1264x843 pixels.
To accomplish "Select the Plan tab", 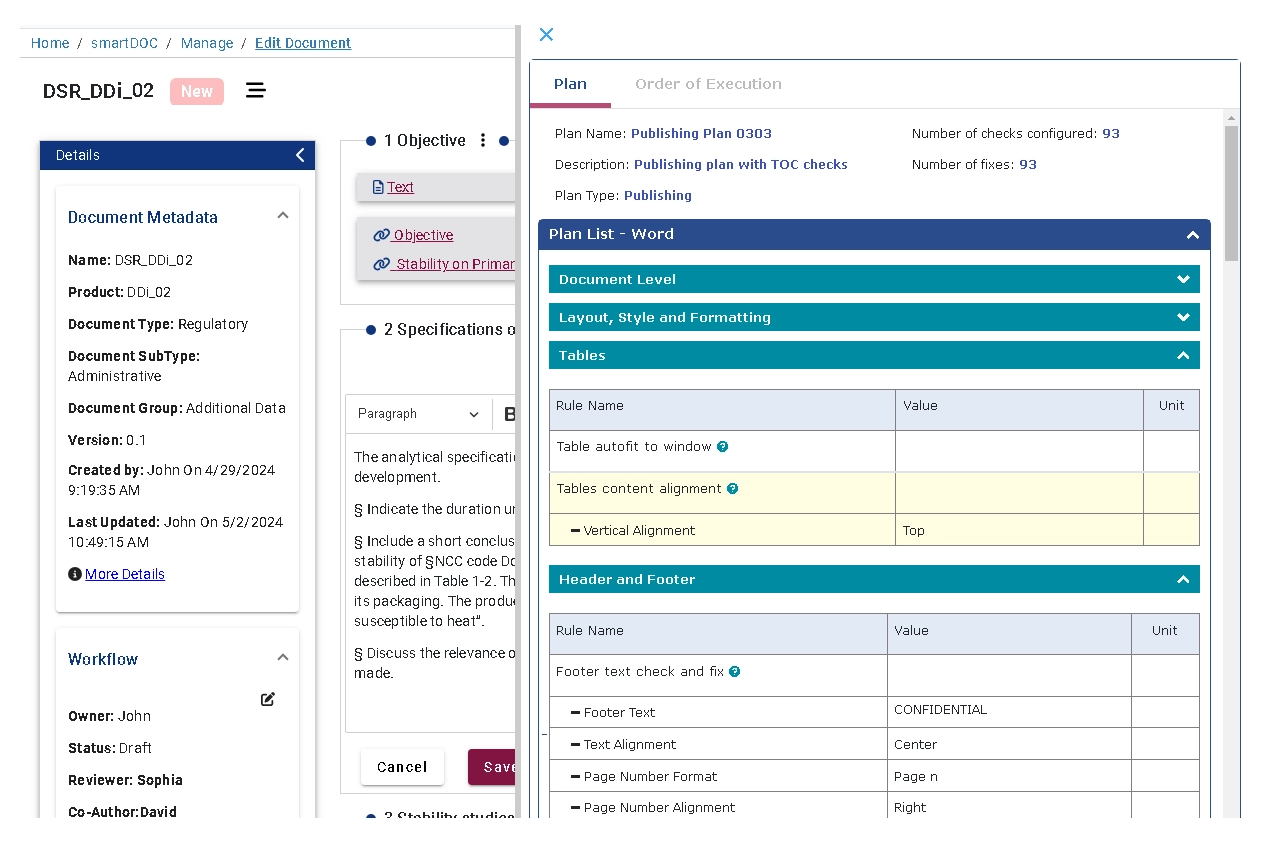I will [x=570, y=84].
